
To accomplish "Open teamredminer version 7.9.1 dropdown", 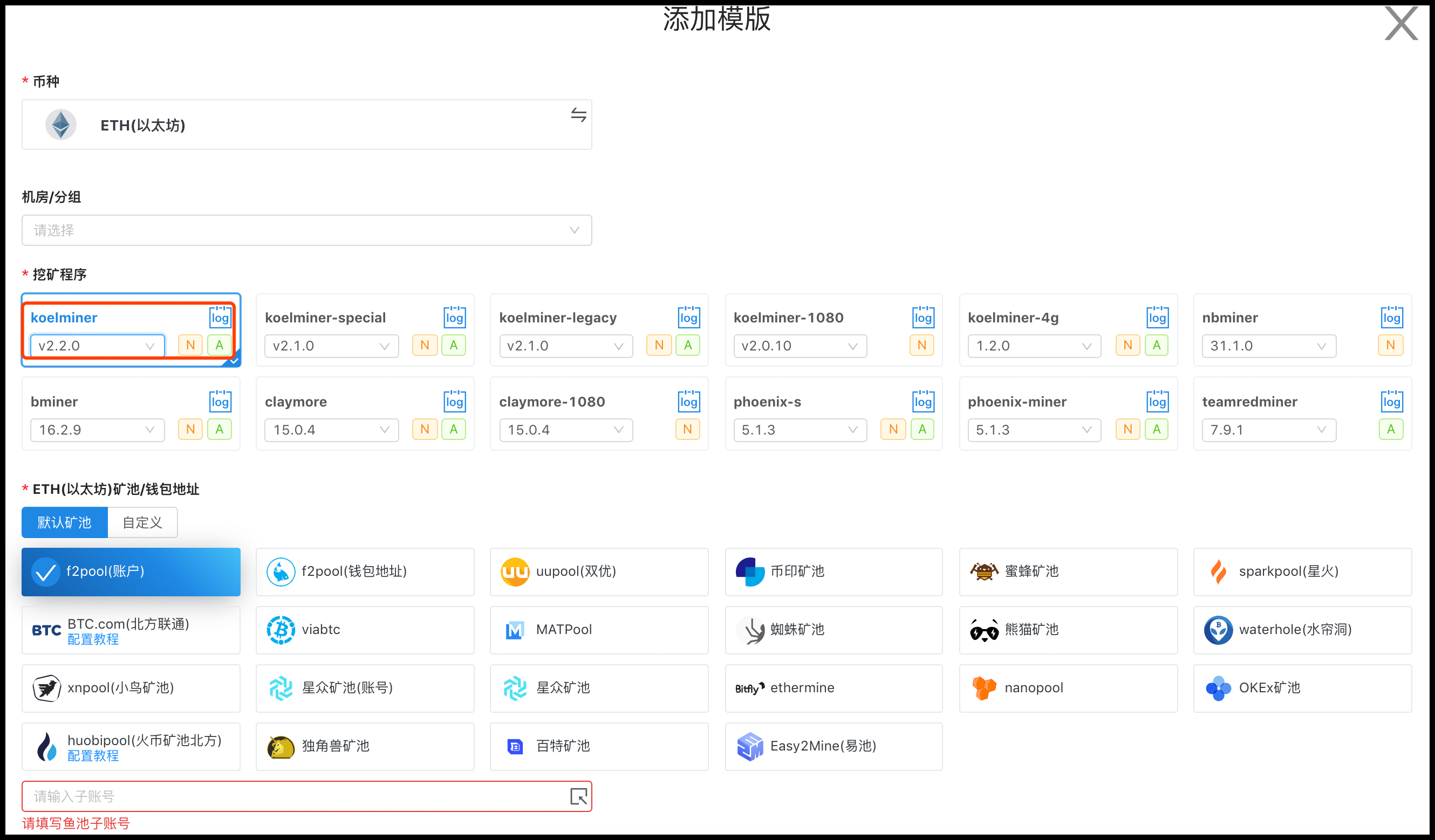I will [x=1269, y=430].
